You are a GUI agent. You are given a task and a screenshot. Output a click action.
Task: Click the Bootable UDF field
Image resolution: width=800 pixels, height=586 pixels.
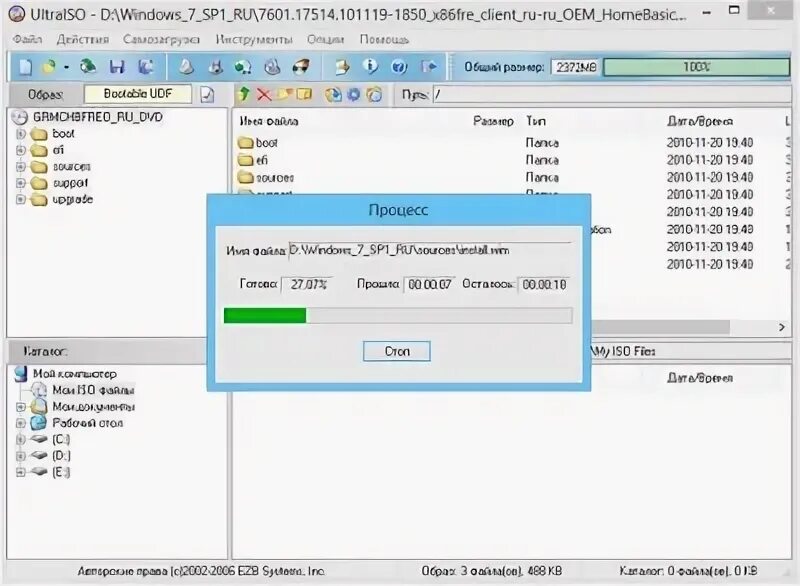(x=138, y=94)
